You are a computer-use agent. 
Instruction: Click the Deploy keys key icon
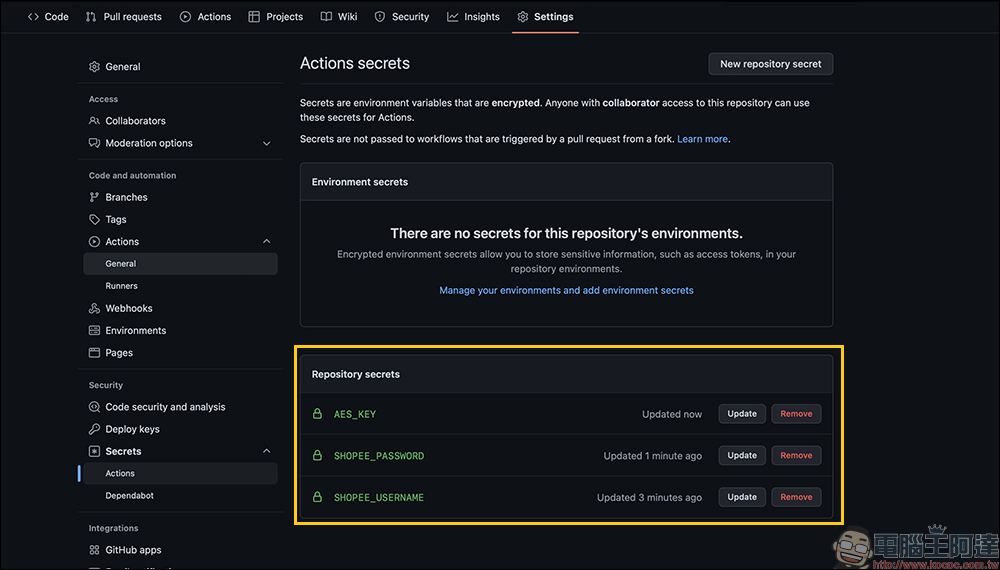95,430
